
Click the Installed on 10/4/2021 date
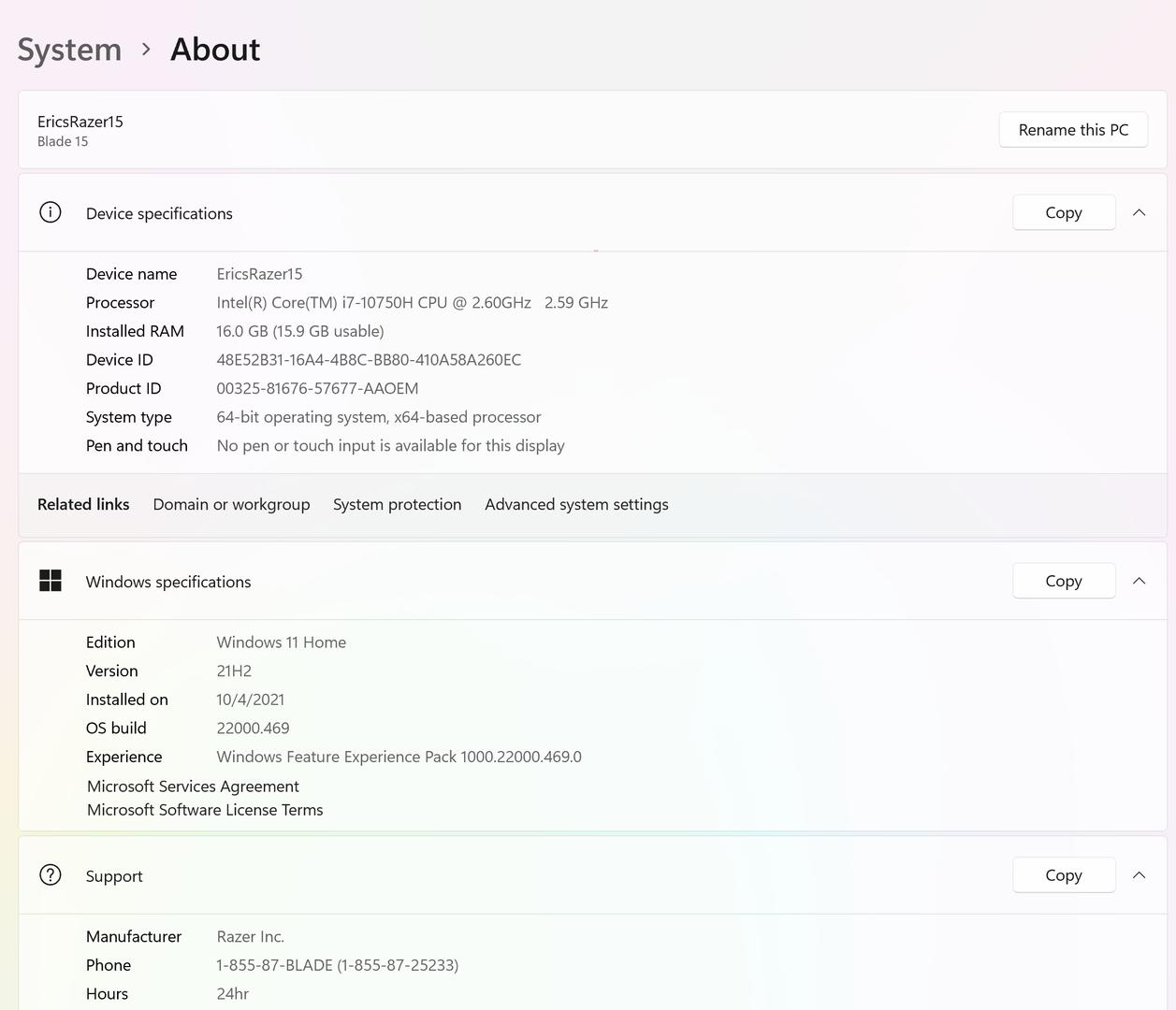click(x=250, y=700)
